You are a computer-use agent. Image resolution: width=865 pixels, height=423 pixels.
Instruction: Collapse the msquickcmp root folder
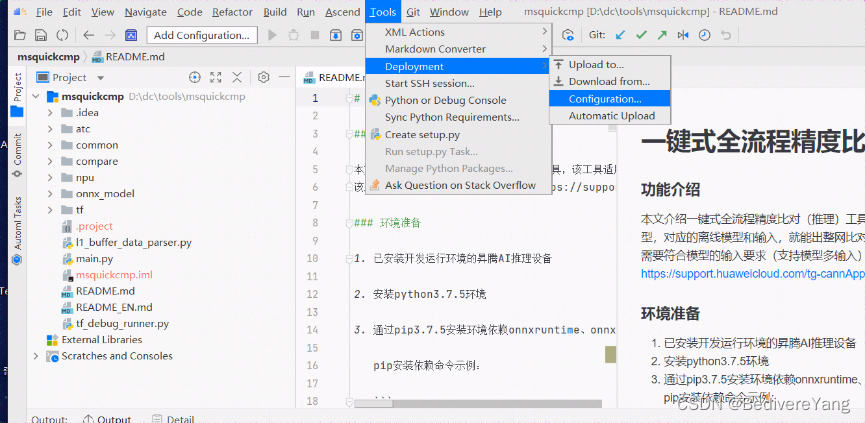(x=36, y=97)
